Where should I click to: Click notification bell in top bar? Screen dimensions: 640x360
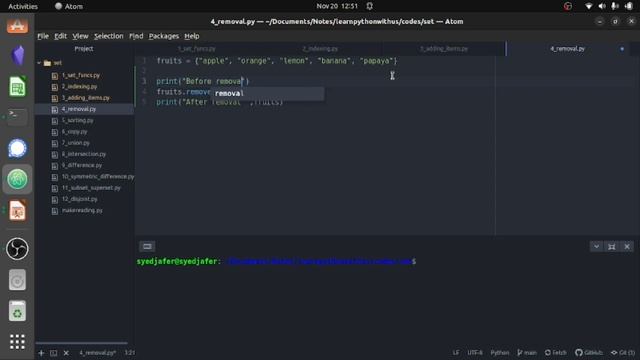pyautogui.click(x=369, y=6)
